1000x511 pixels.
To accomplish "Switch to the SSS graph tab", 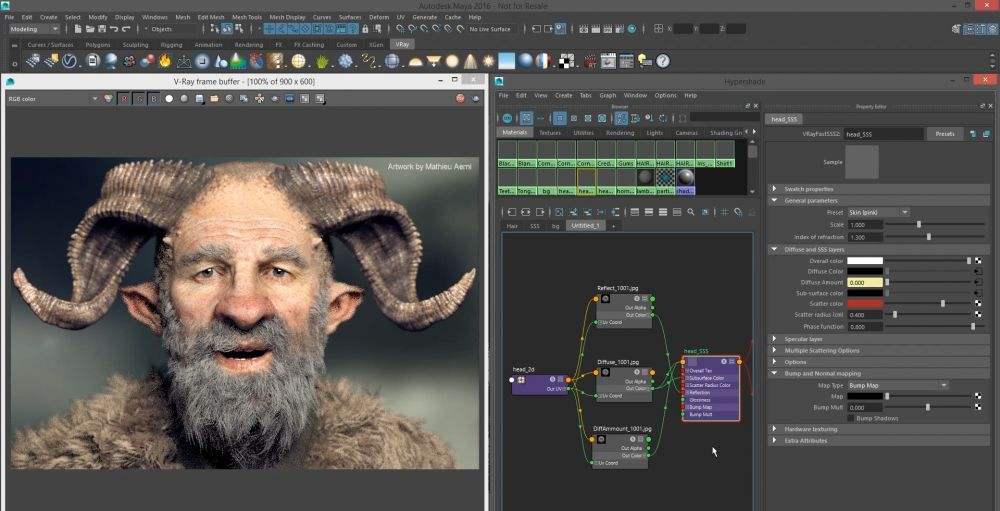I will (534, 226).
